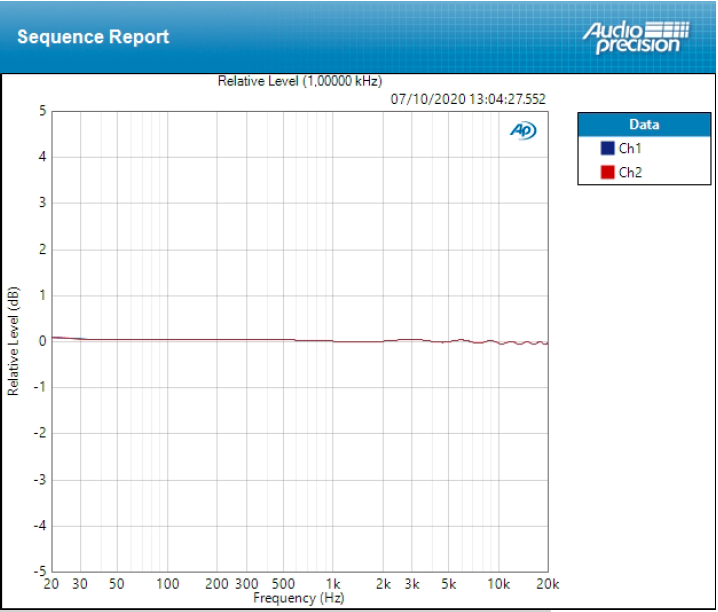
Task: Click the 2k tick label on frequency axis
Action: pos(383,584)
